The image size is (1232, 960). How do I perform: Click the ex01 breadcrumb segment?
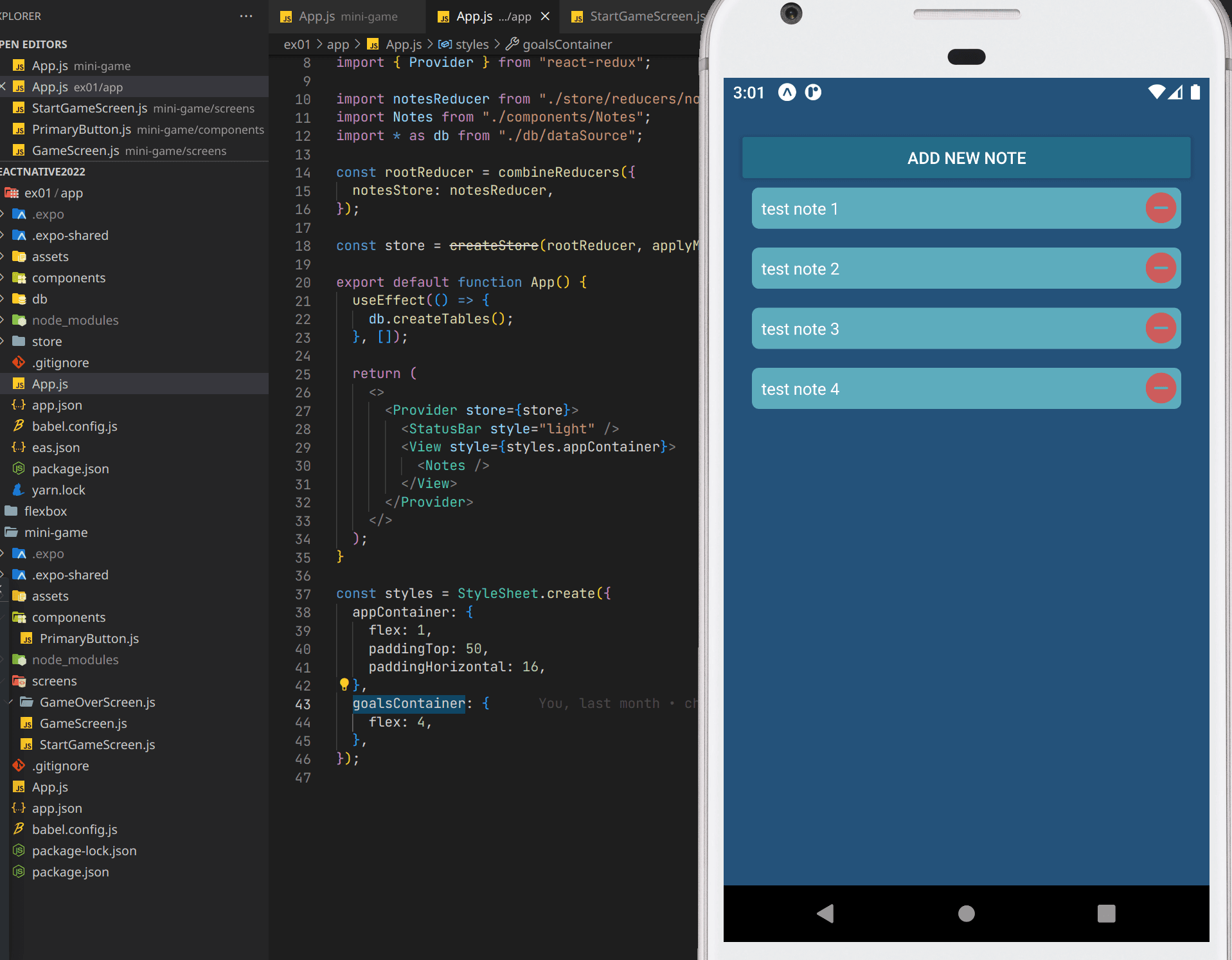pyautogui.click(x=297, y=44)
